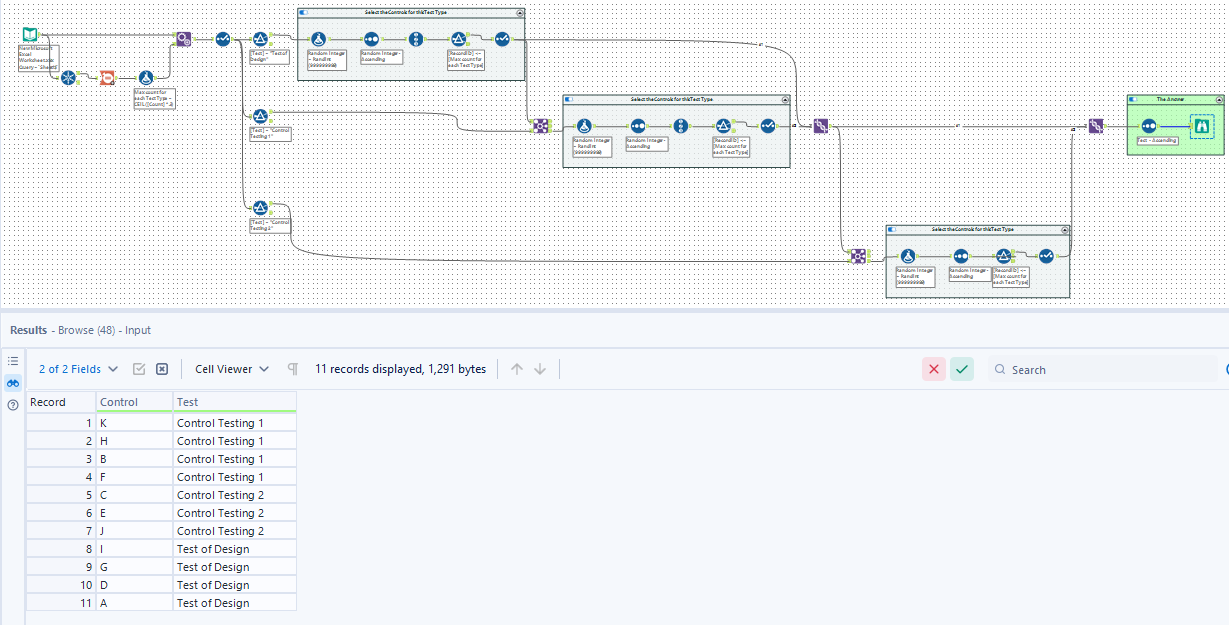Switch to the metadata list view in results sidebar
Screen dimensions: 1229x625
point(13,360)
